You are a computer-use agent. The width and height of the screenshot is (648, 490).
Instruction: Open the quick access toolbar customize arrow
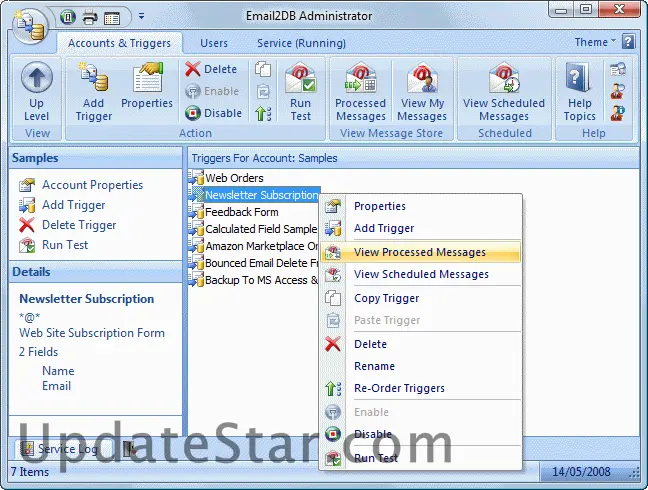click(x=141, y=17)
